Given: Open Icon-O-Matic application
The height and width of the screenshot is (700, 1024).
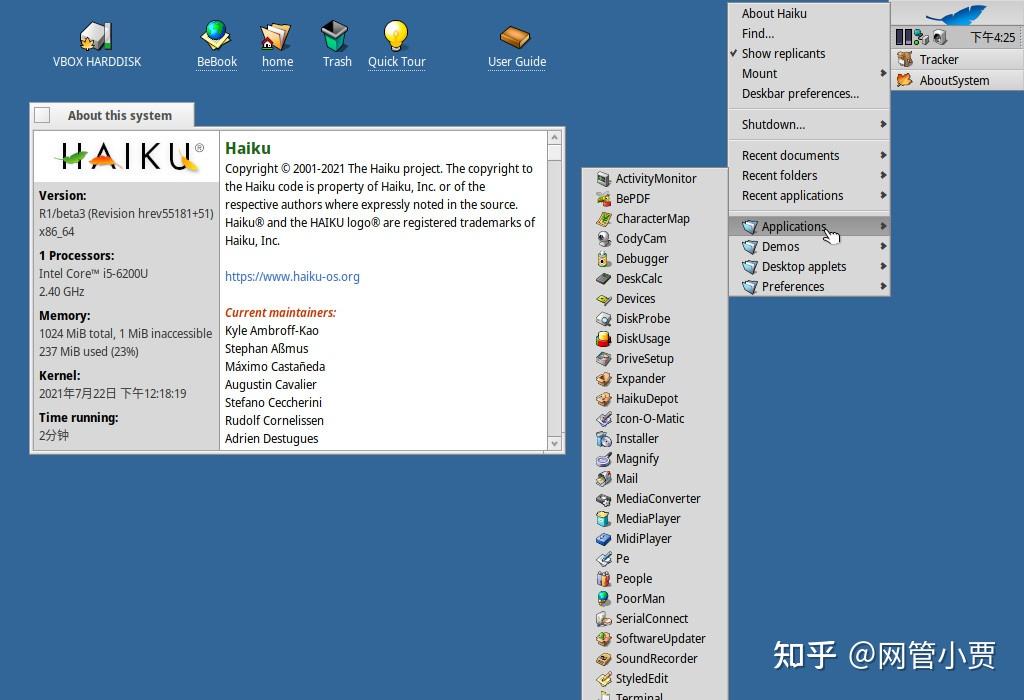Looking at the screenshot, I should (655, 419).
